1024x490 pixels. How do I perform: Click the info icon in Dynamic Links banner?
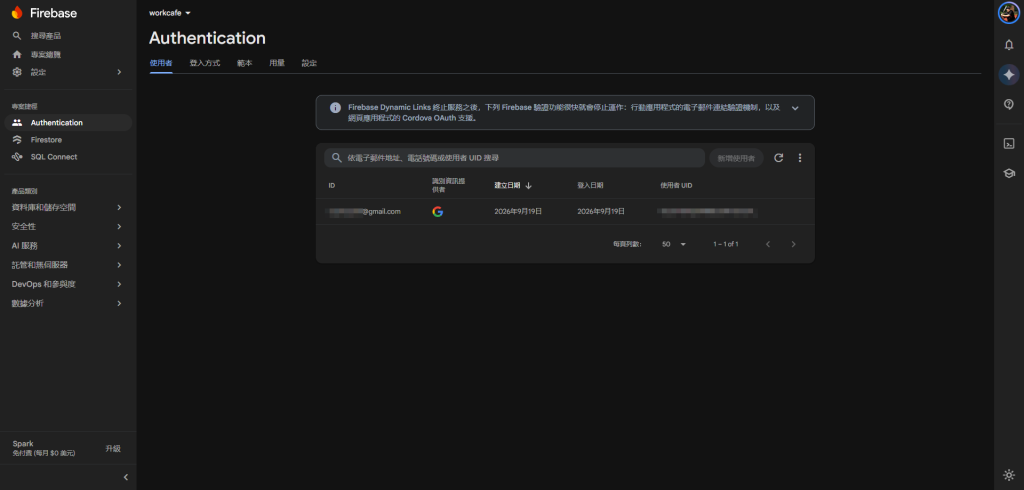[335, 107]
